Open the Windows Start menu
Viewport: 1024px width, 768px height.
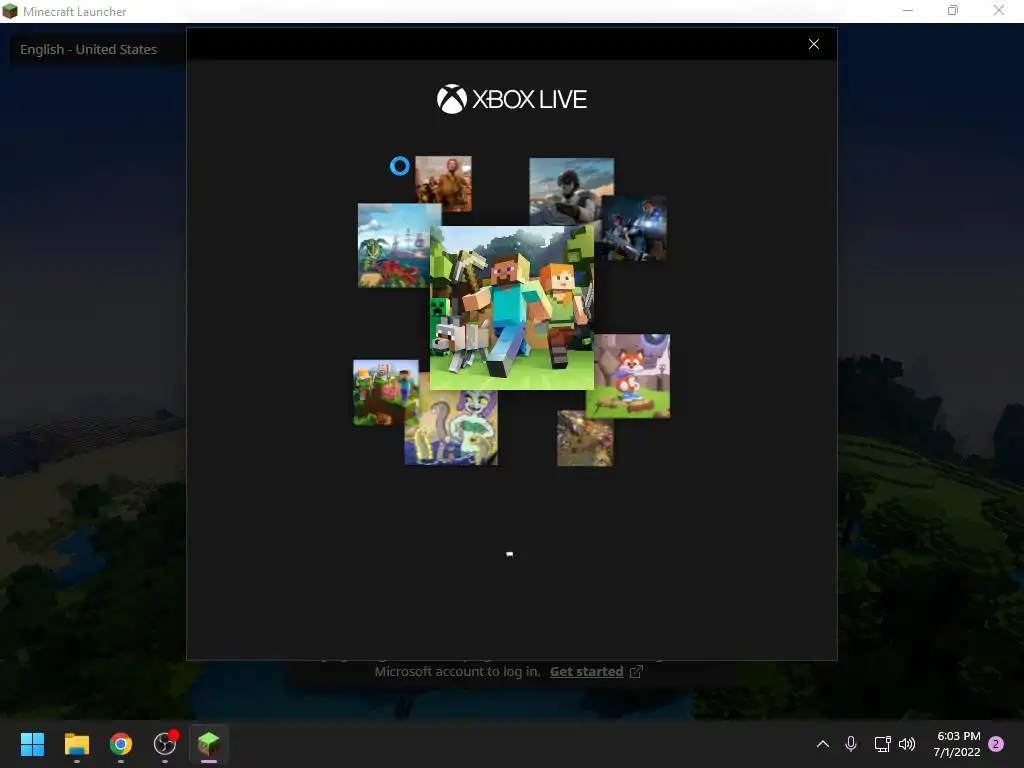click(x=32, y=744)
